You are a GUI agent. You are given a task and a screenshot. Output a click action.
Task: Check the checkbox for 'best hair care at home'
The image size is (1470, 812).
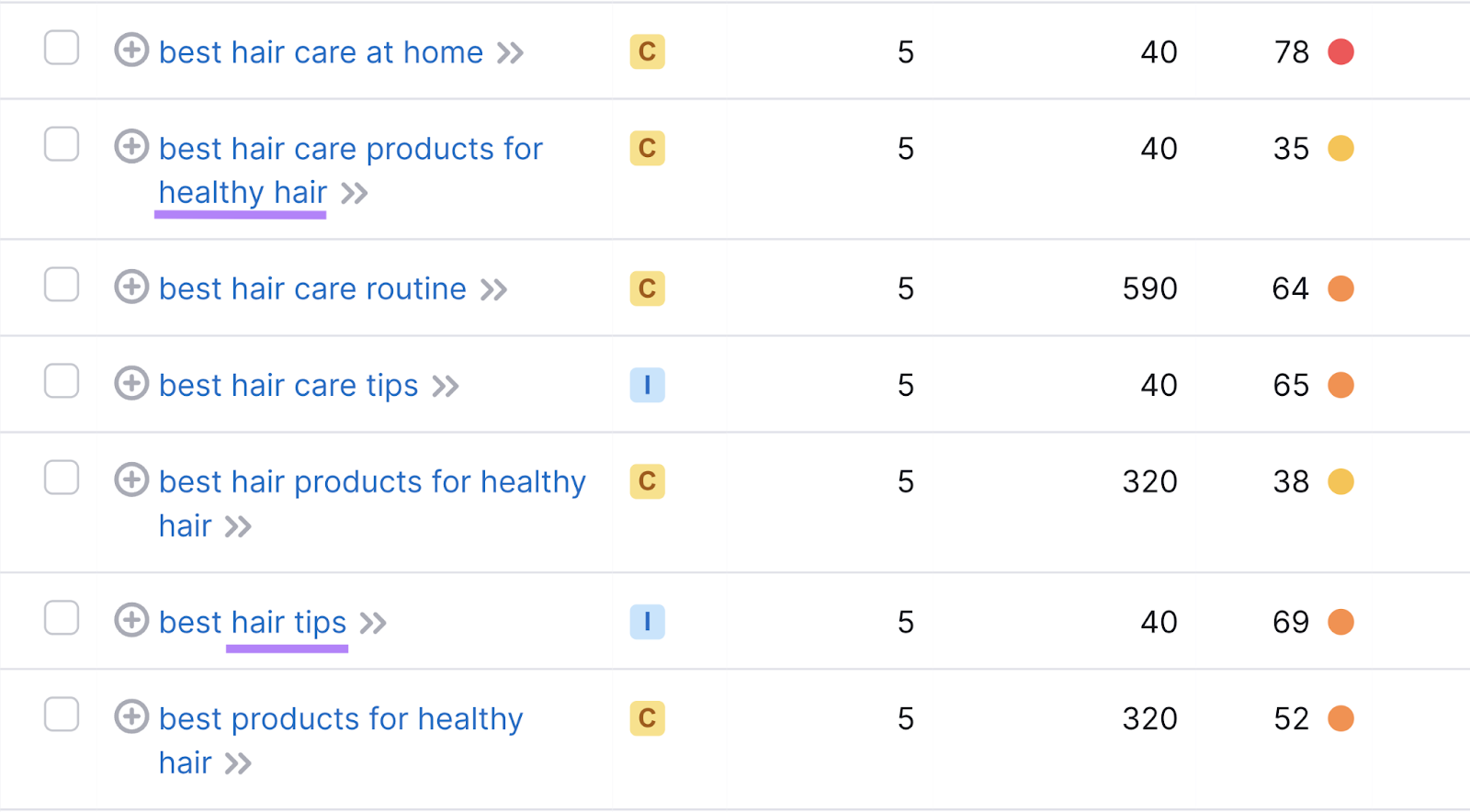tap(62, 49)
